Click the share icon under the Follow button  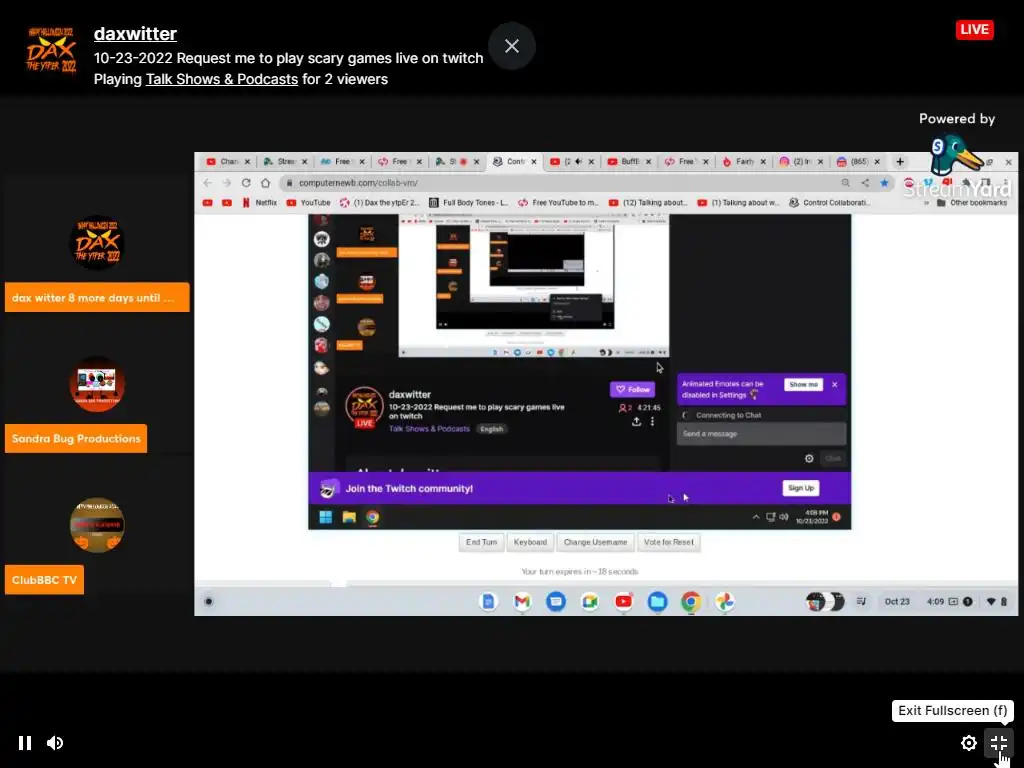636,422
